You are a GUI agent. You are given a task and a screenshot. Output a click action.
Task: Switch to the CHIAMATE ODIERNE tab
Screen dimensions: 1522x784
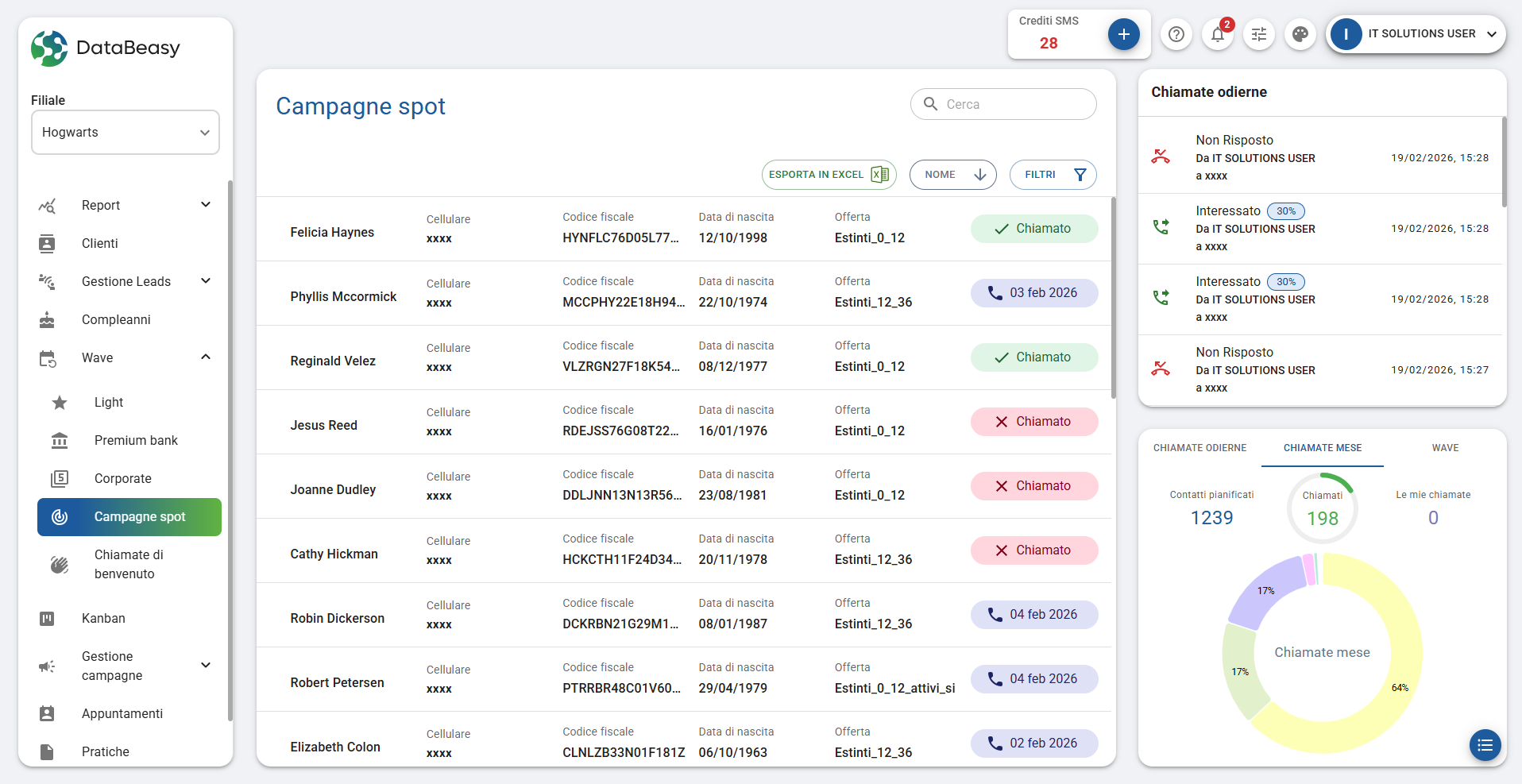(1199, 448)
